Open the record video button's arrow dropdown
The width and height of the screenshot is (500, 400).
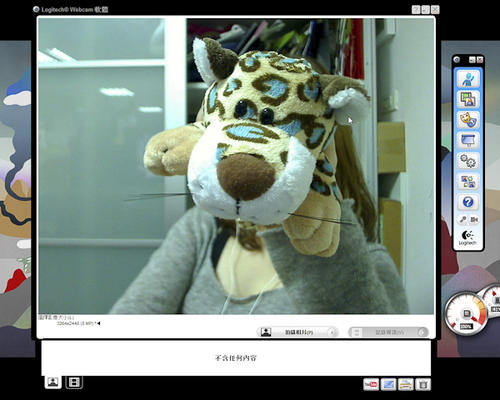tap(422, 332)
